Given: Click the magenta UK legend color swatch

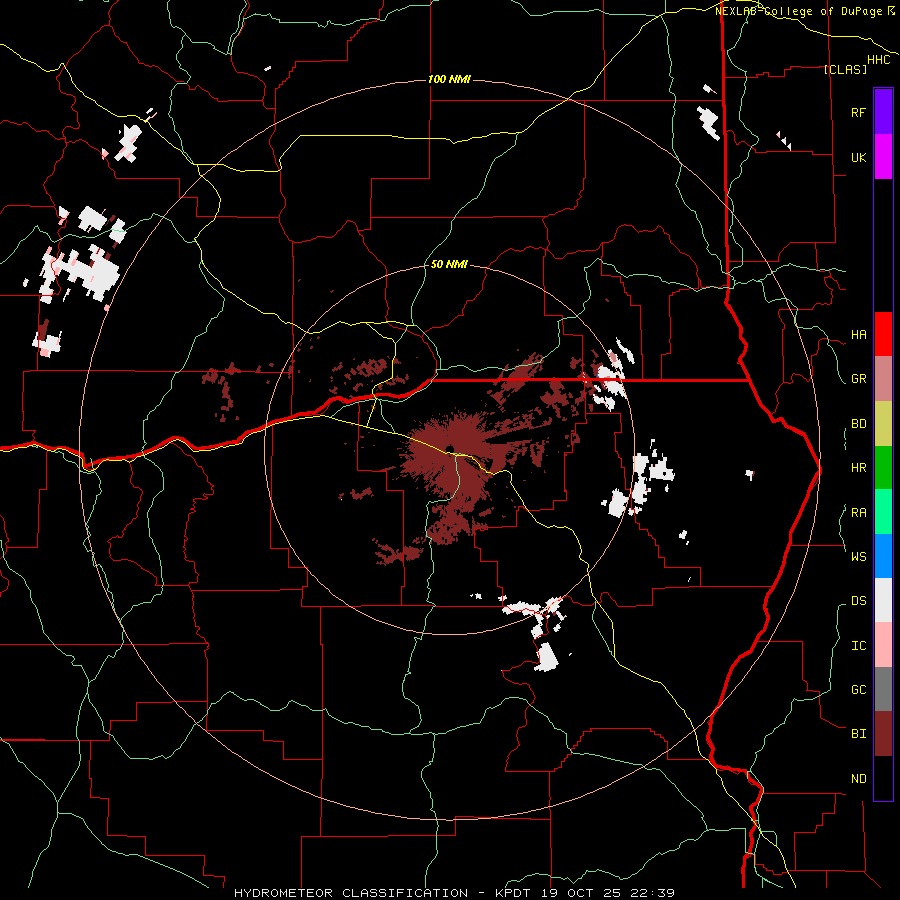Looking at the screenshot, I should coord(883,157).
